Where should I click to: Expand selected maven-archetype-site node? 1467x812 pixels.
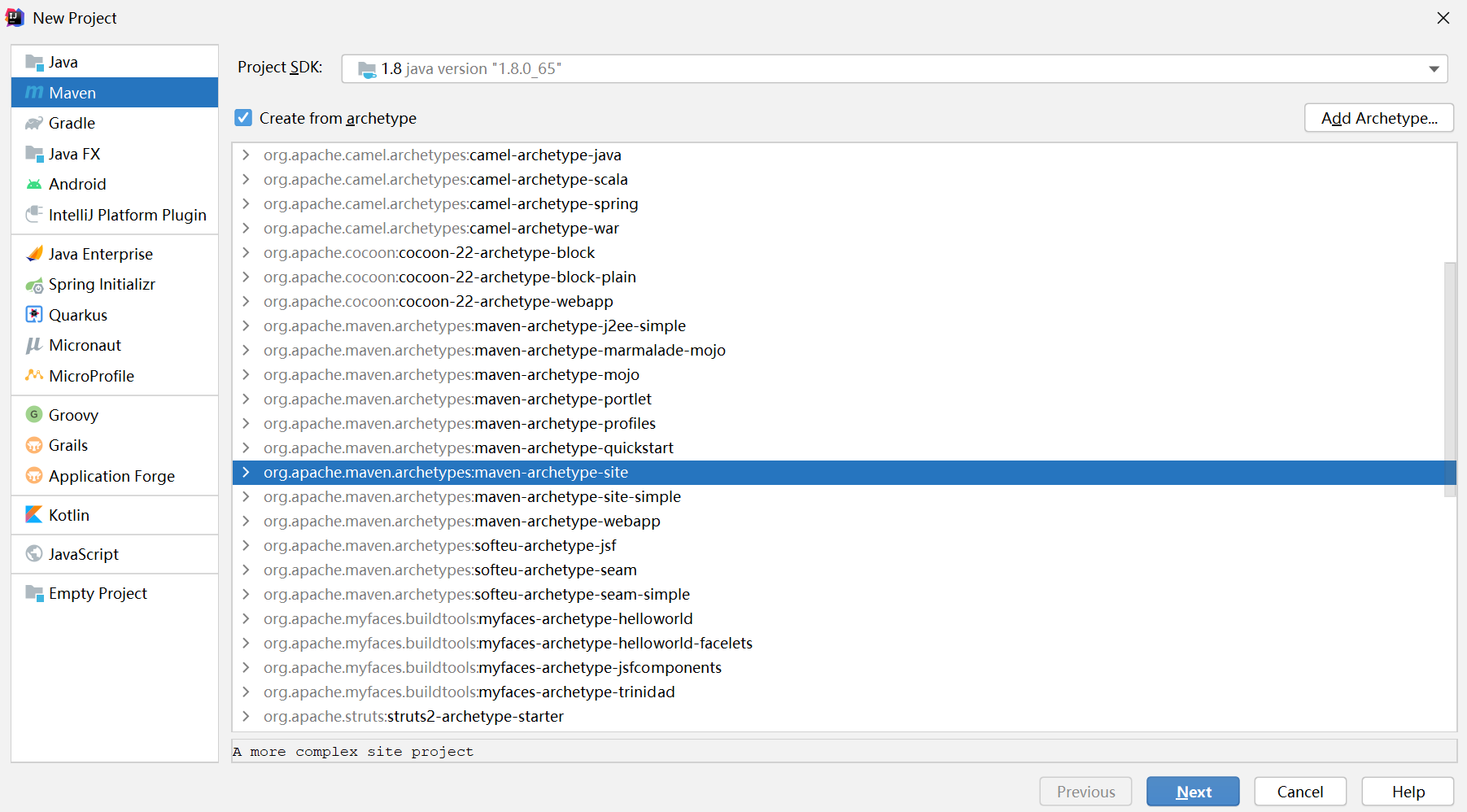coord(246,472)
